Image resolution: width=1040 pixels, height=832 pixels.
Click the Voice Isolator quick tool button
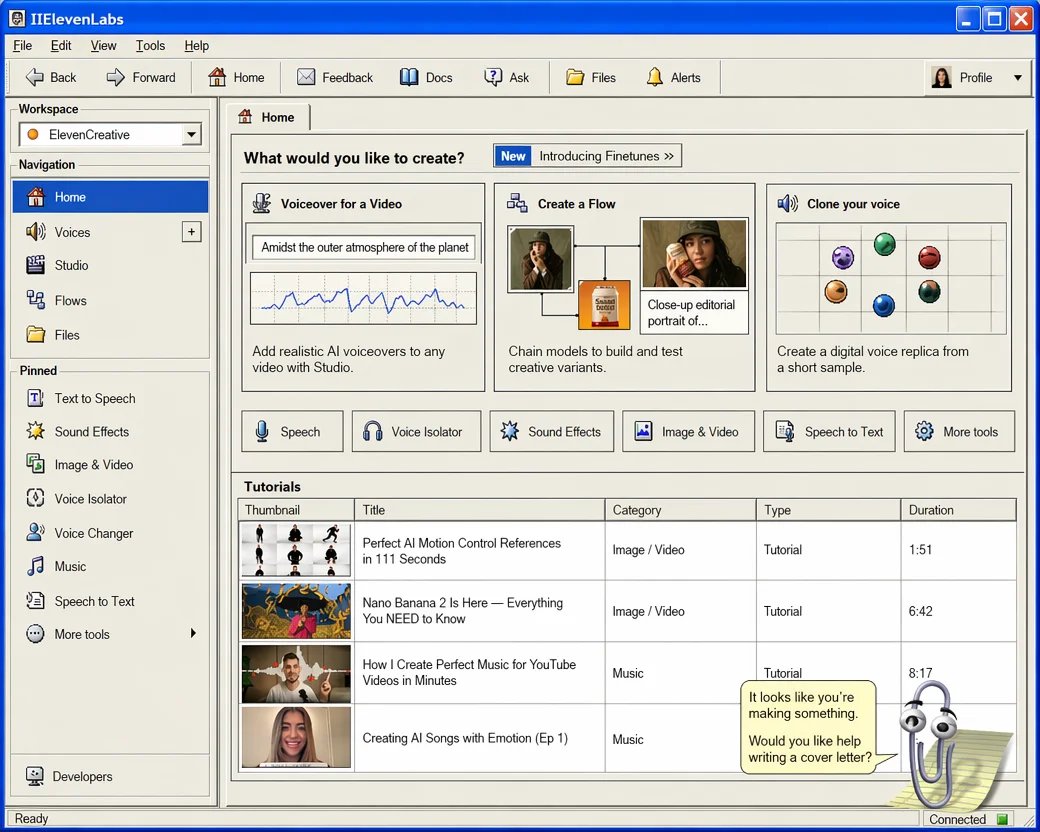click(417, 432)
